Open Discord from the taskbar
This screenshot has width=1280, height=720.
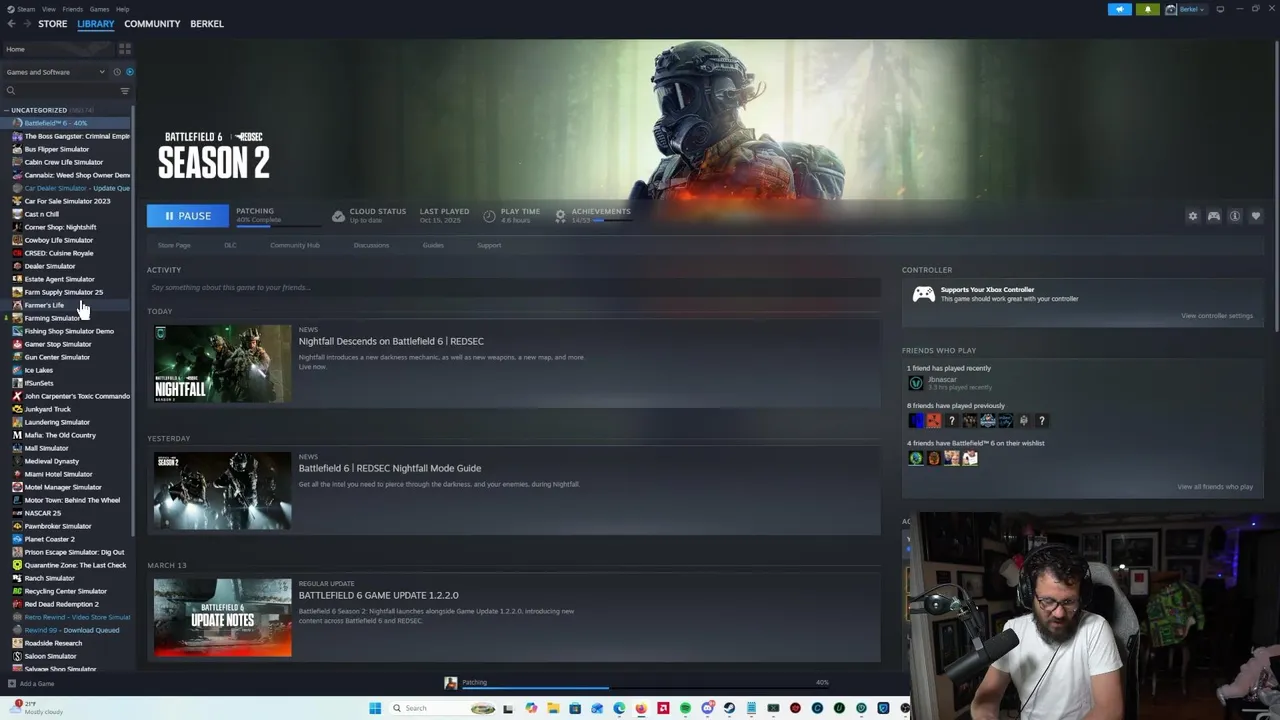point(707,708)
